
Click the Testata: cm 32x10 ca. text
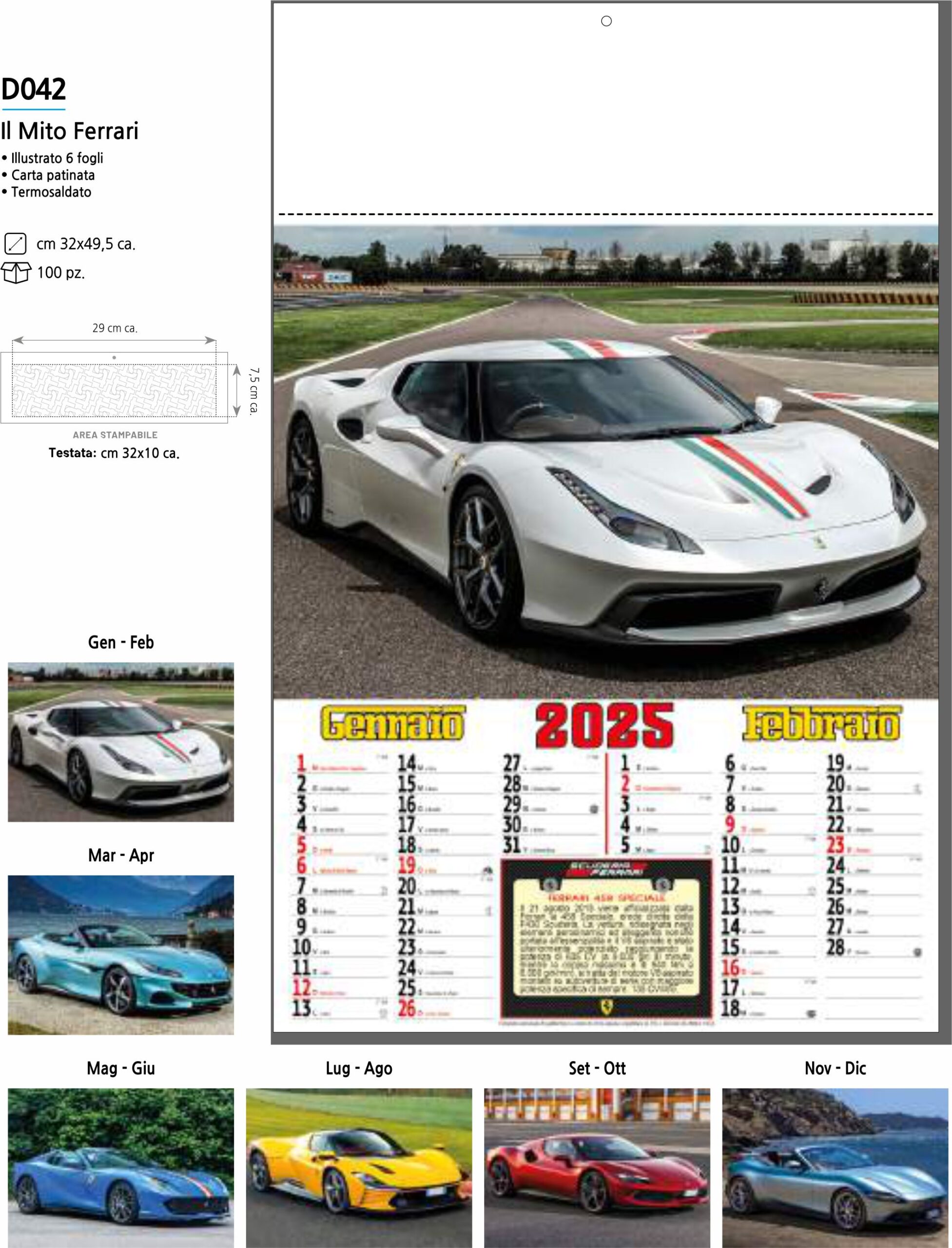point(114,453)
